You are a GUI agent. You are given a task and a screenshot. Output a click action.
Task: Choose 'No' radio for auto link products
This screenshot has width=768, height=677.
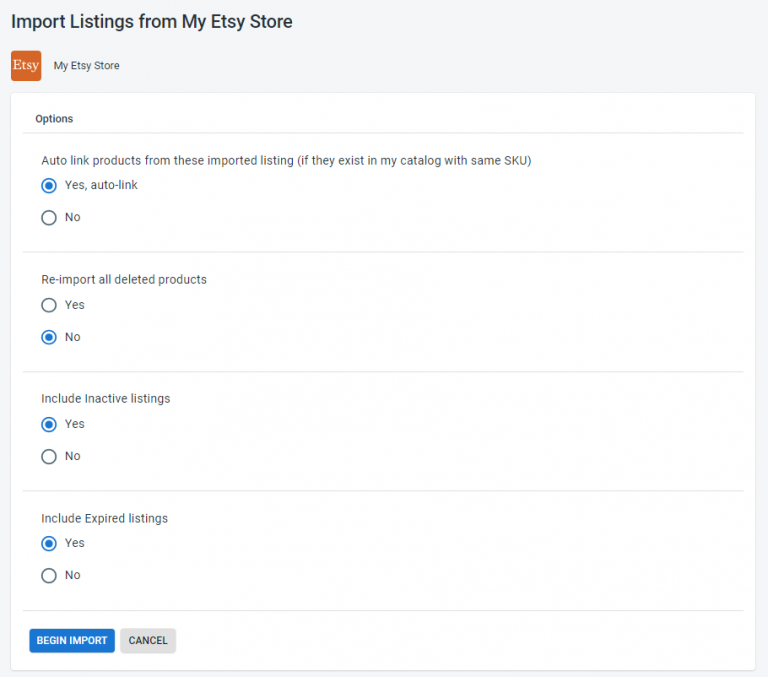click(49, 218)
